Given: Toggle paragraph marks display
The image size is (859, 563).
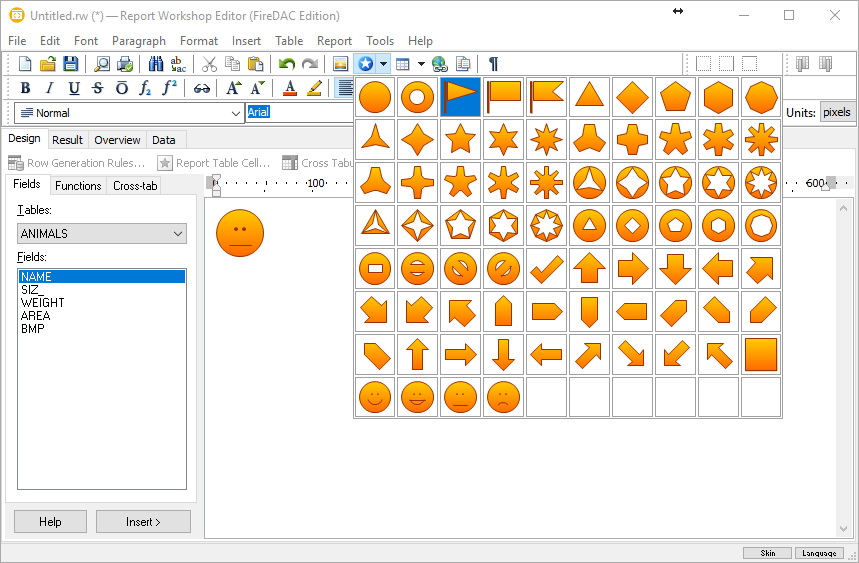Looking at the screenshot, I should click(493, 64).
